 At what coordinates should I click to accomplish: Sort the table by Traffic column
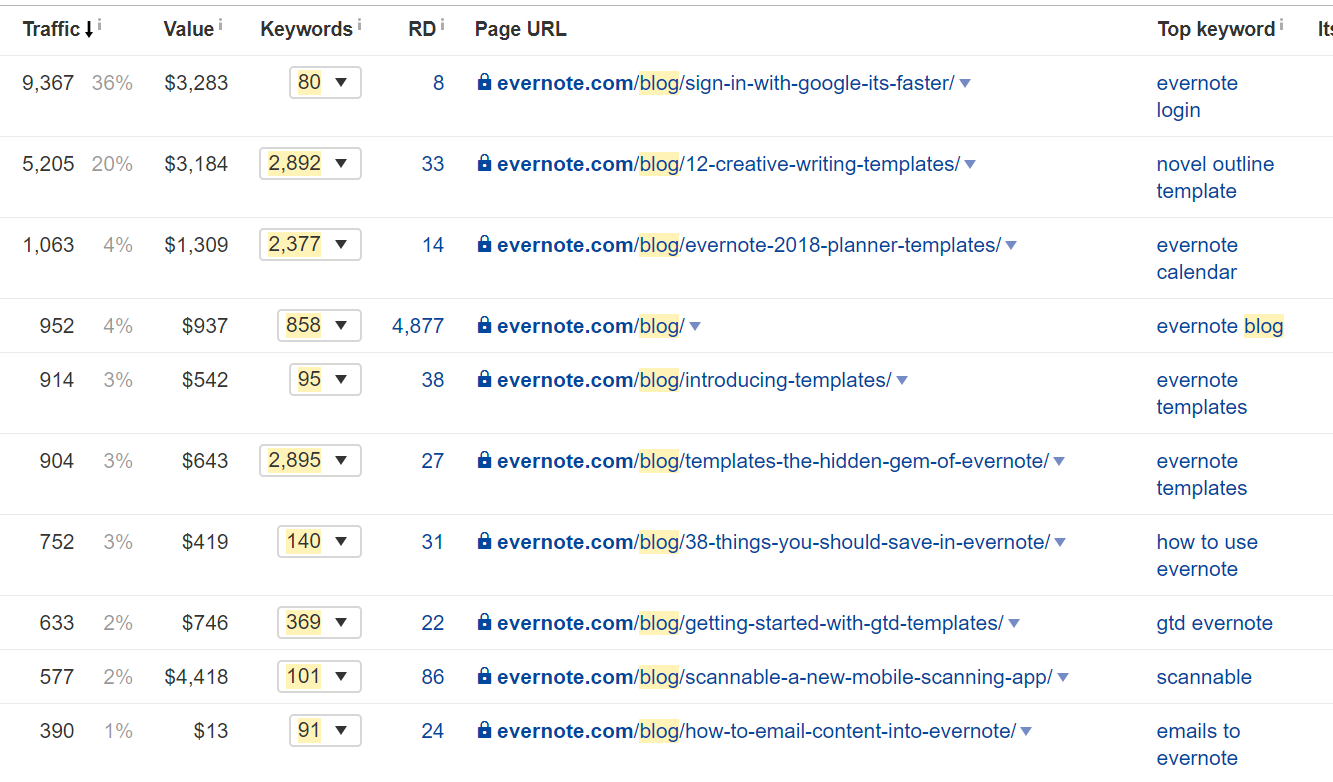(x=58, y=29)
